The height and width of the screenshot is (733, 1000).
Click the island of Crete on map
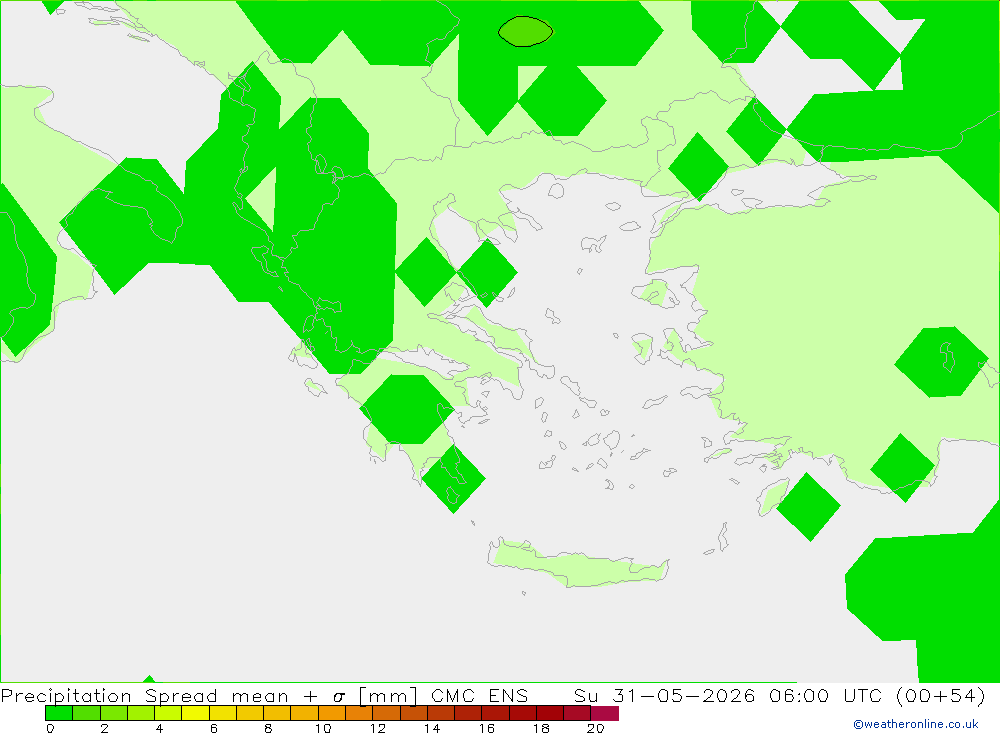point(577,563)
